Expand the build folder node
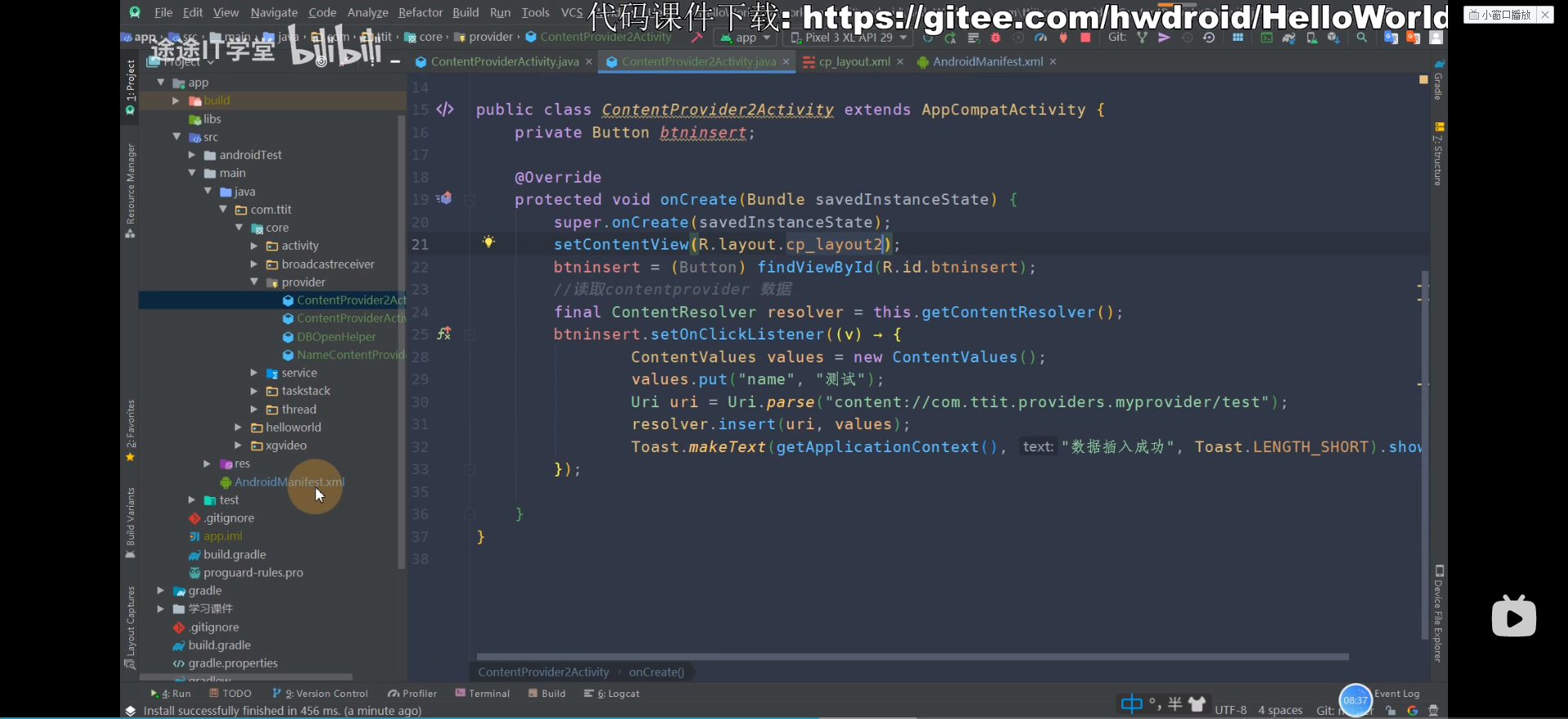 176,100
